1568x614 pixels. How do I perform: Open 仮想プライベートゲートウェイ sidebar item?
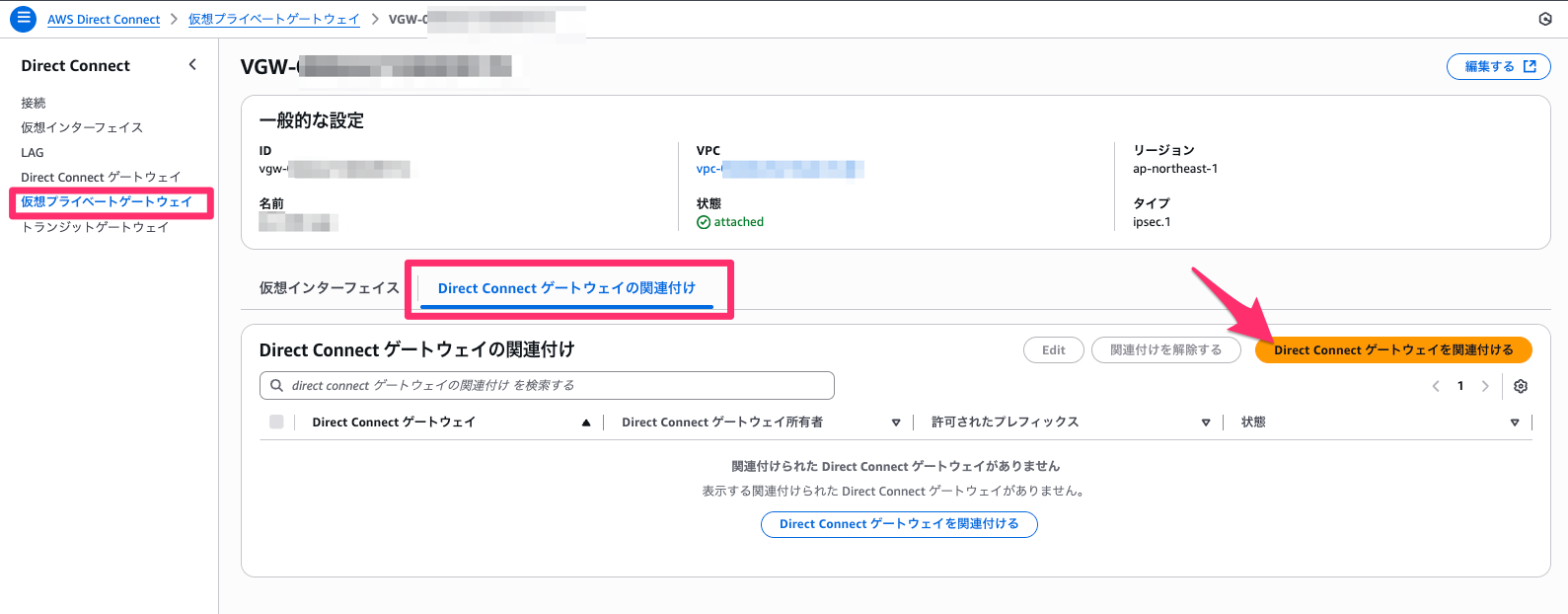(107, 201)
